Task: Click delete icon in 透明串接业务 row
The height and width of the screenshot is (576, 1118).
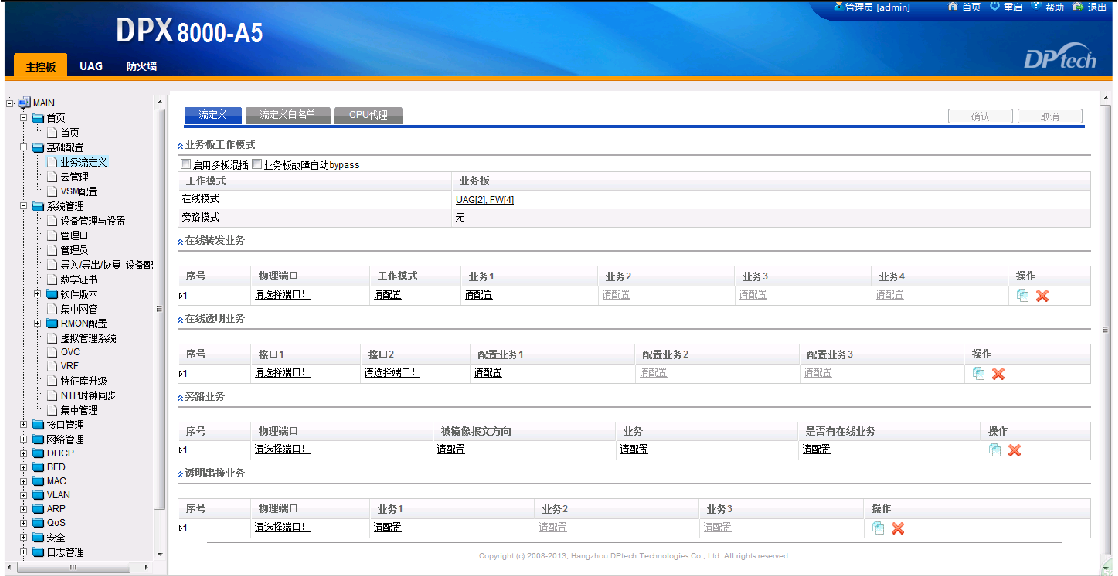Action: tap(897, 528)
